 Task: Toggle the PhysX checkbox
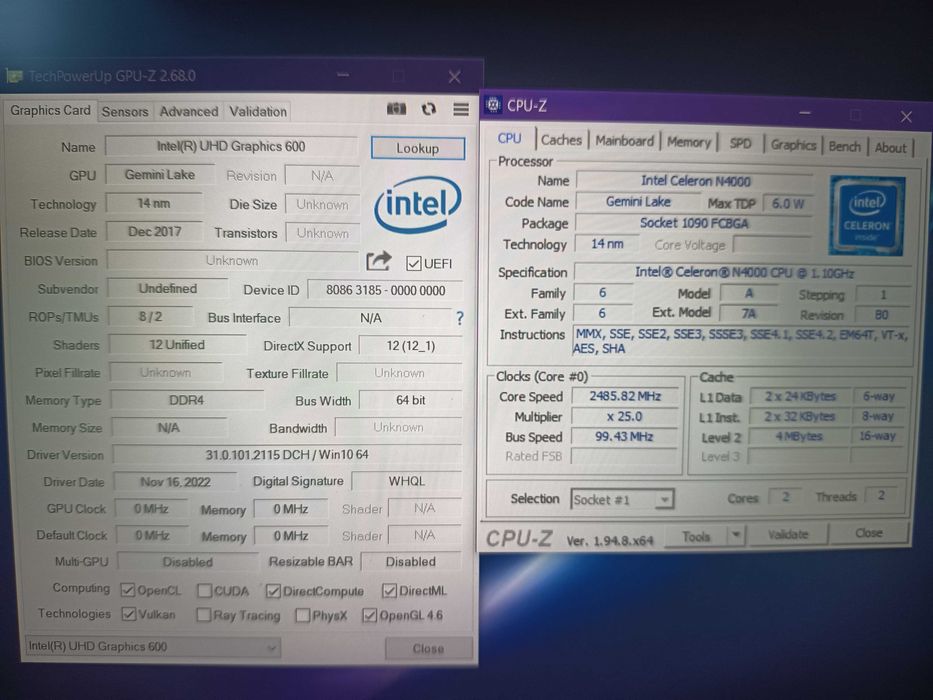tap(302, 615)
